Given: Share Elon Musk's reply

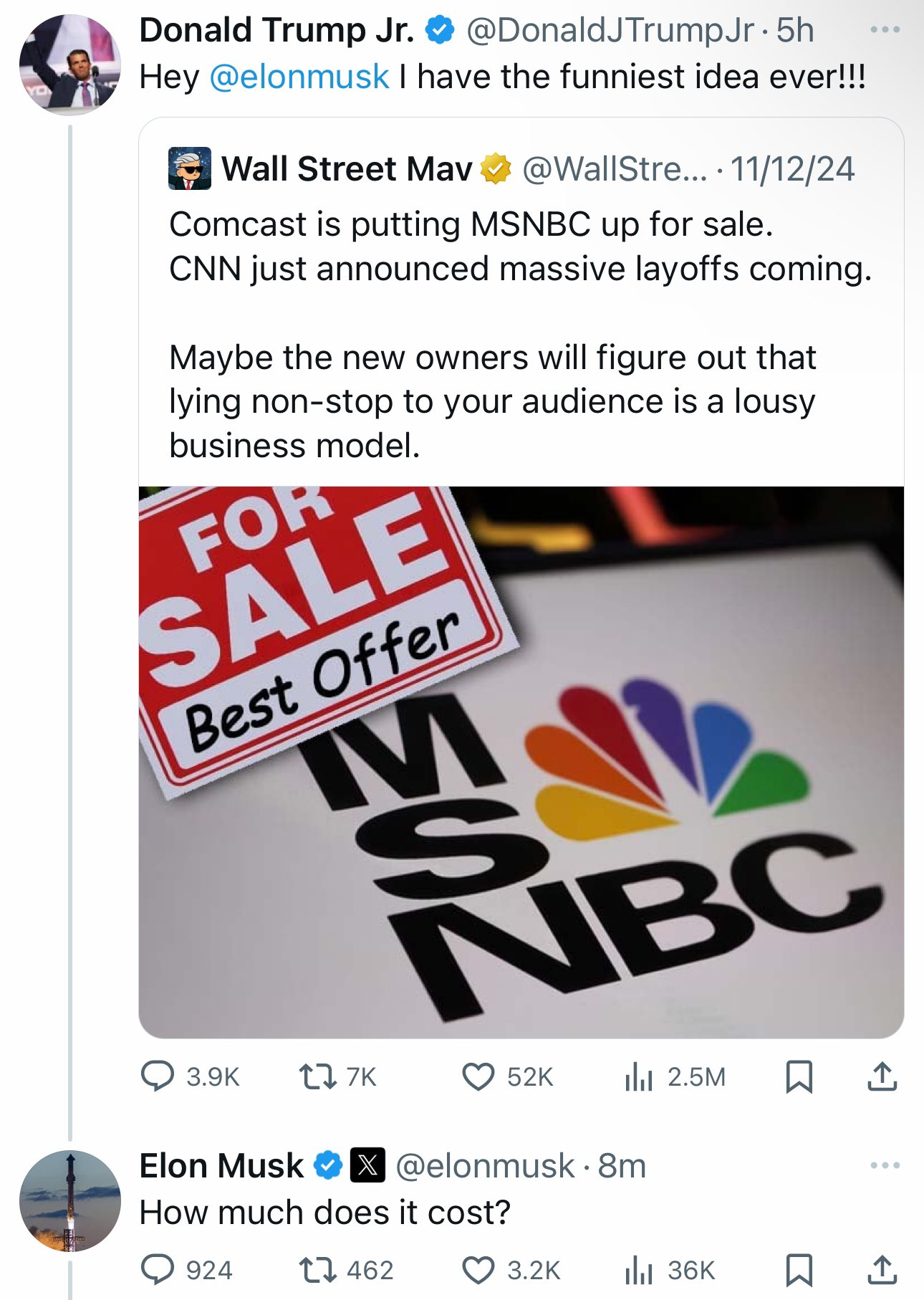Looking at the screenshot, I should coord(882,1270).
